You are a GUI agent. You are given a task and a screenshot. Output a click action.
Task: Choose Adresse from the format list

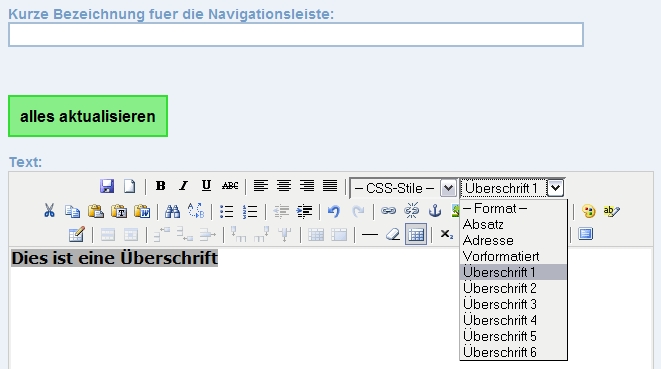[x=513, y=240]
